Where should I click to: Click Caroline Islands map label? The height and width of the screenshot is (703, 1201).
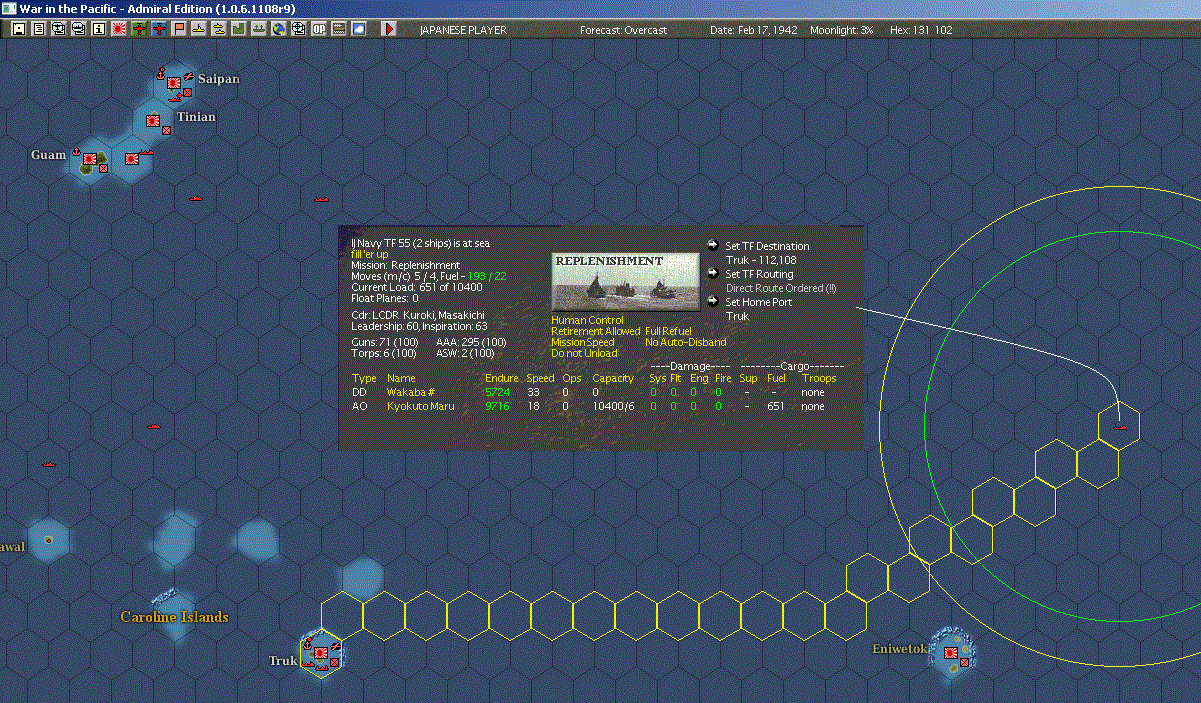point(174,617)
